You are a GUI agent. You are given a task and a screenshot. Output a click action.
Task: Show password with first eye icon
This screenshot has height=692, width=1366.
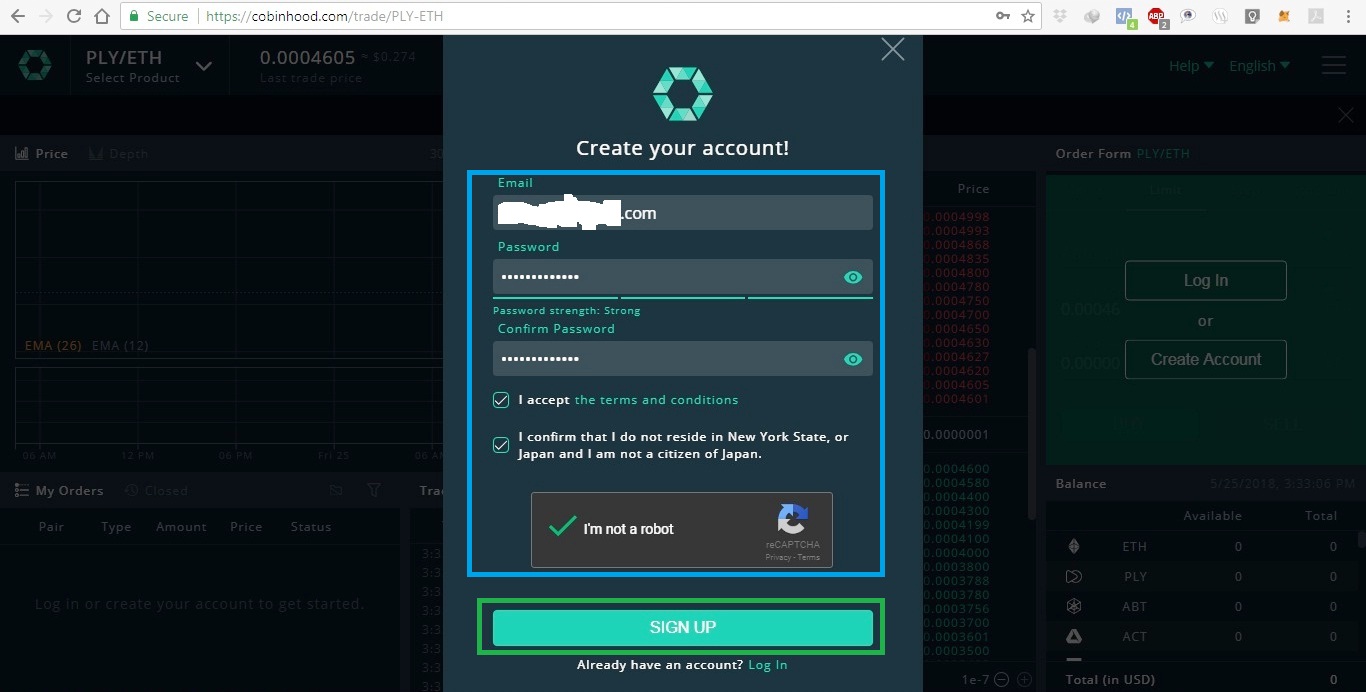coord(853,277)
